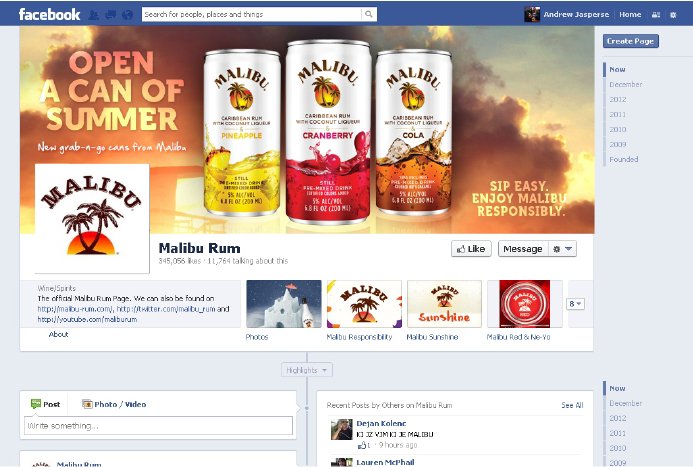
Task: Click Dejan Kolenc avatar thumbnail
Action: click(342, 429)
